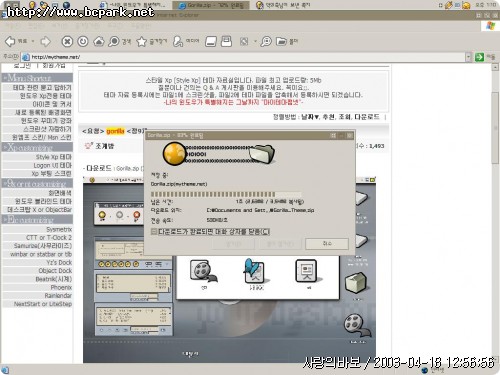
Task: Click the zoom magnifier icon before Folders
Action: click(x=266, y=41)
